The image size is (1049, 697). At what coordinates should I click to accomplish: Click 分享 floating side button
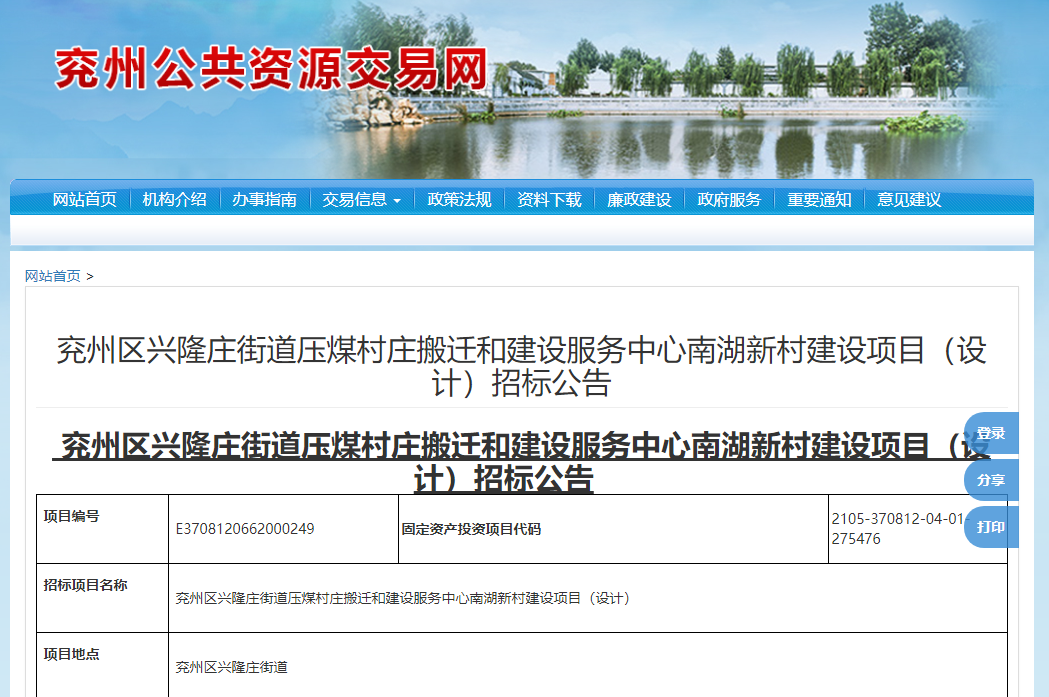click(x=991, y=480)
